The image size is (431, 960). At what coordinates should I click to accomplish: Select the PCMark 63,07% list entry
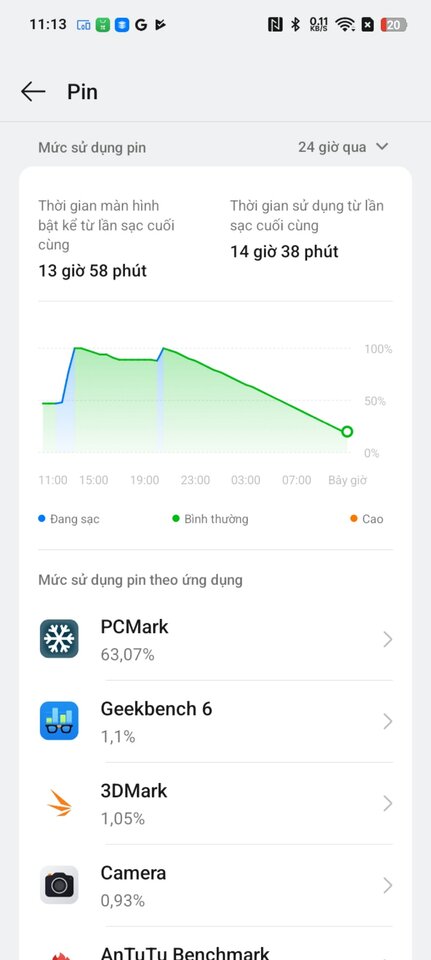coord(216,639)
